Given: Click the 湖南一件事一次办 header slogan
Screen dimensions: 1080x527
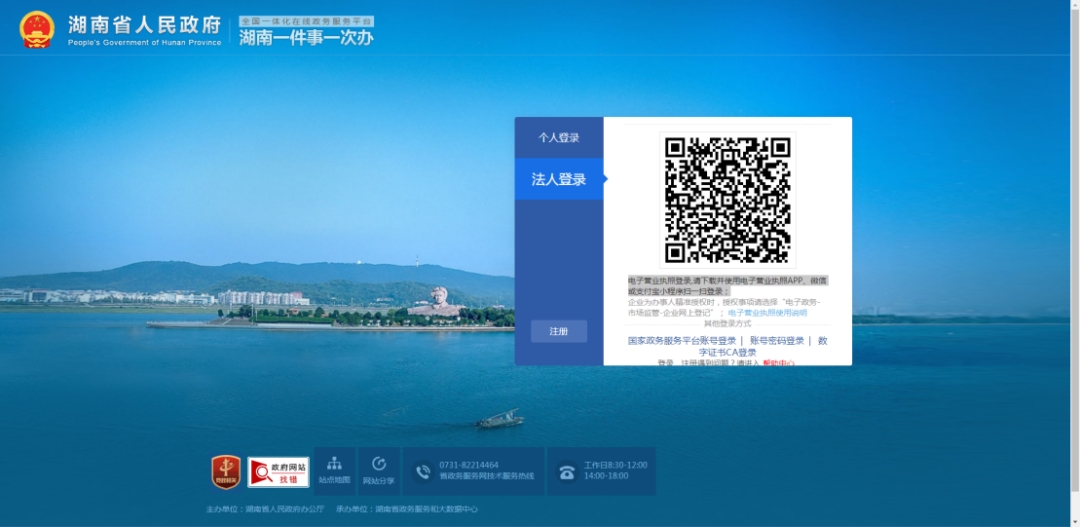Looking at the screenshot, I should pyautogui.click(x=306, y=37).
